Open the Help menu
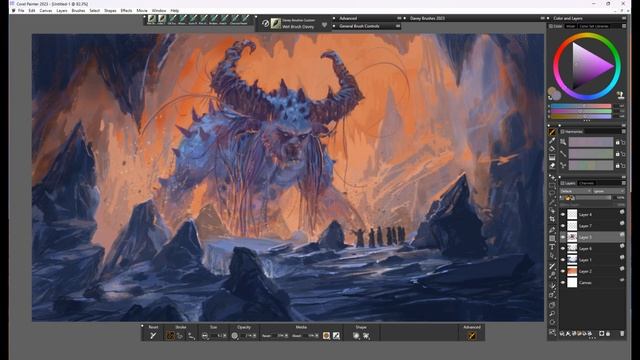640x360 pixels. (175, 11)
